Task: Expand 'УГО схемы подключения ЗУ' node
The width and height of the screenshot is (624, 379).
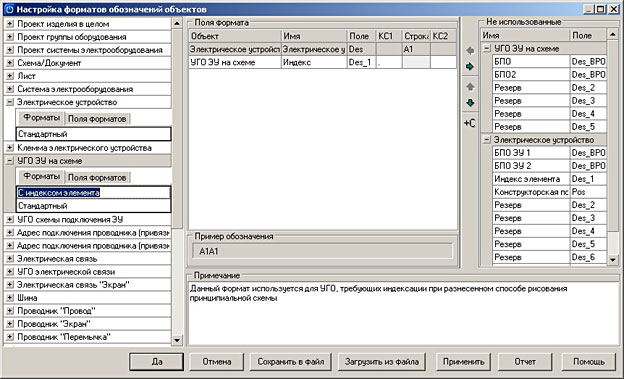Action: [10, 219]
